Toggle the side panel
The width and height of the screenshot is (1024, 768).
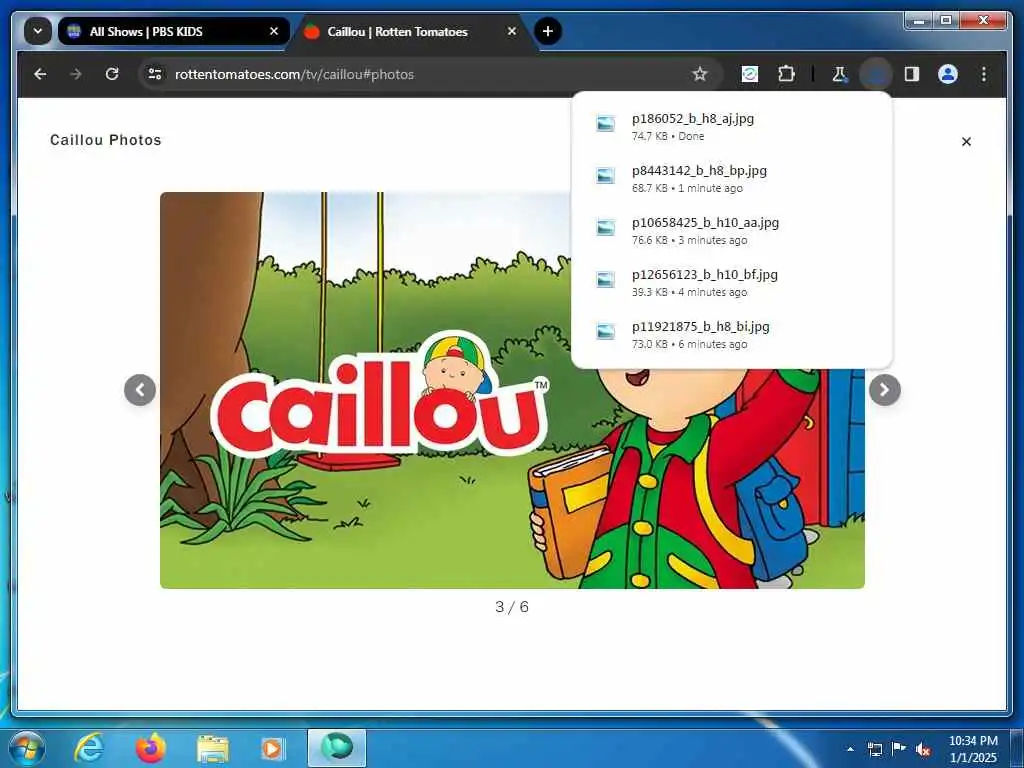coord(912,74)
